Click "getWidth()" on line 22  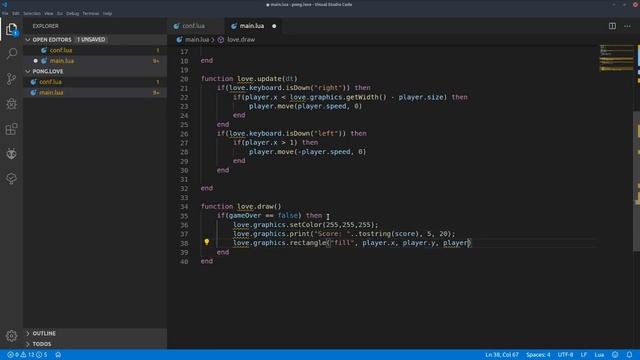point(366,97)
